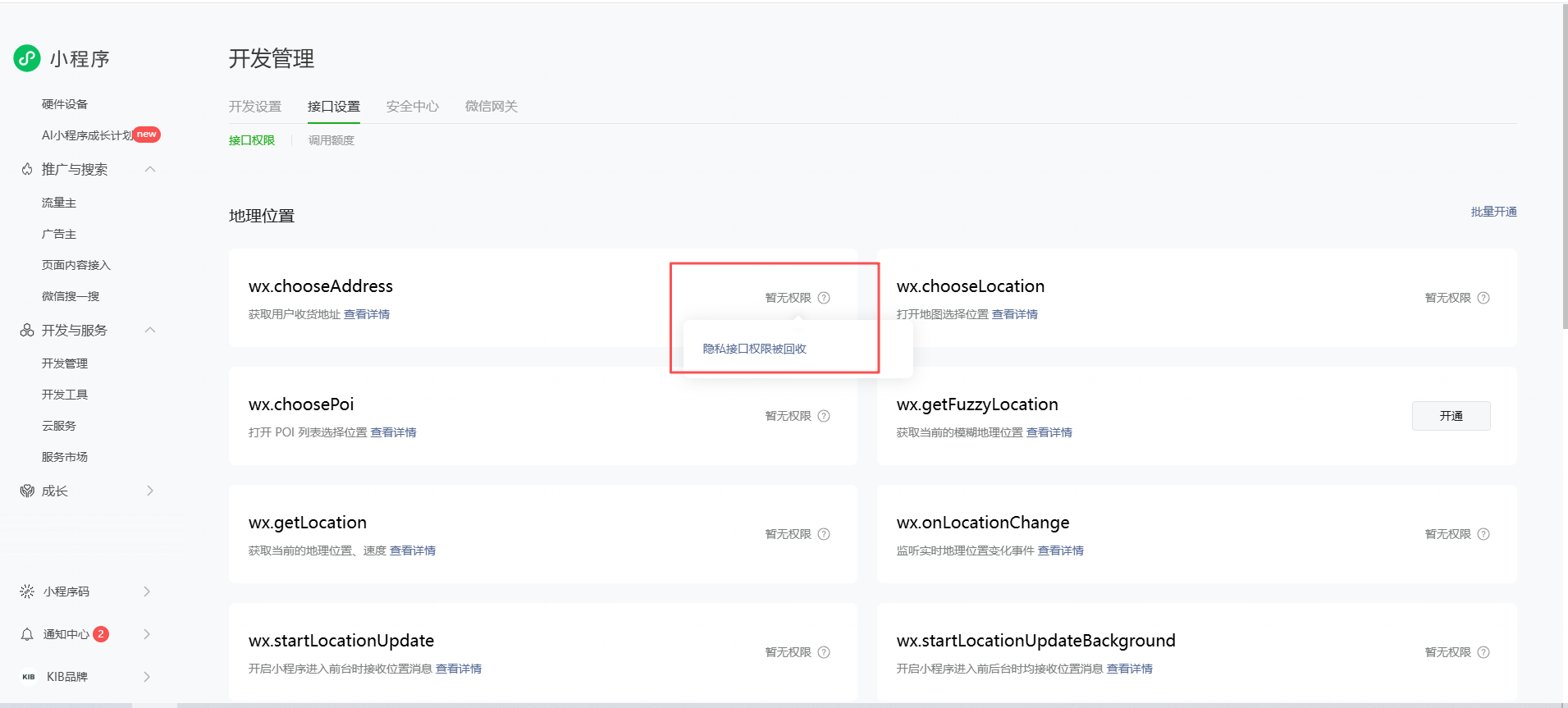Expand the 通知中心 menu arrow
1568x708 pixels.
click(147, 634)
